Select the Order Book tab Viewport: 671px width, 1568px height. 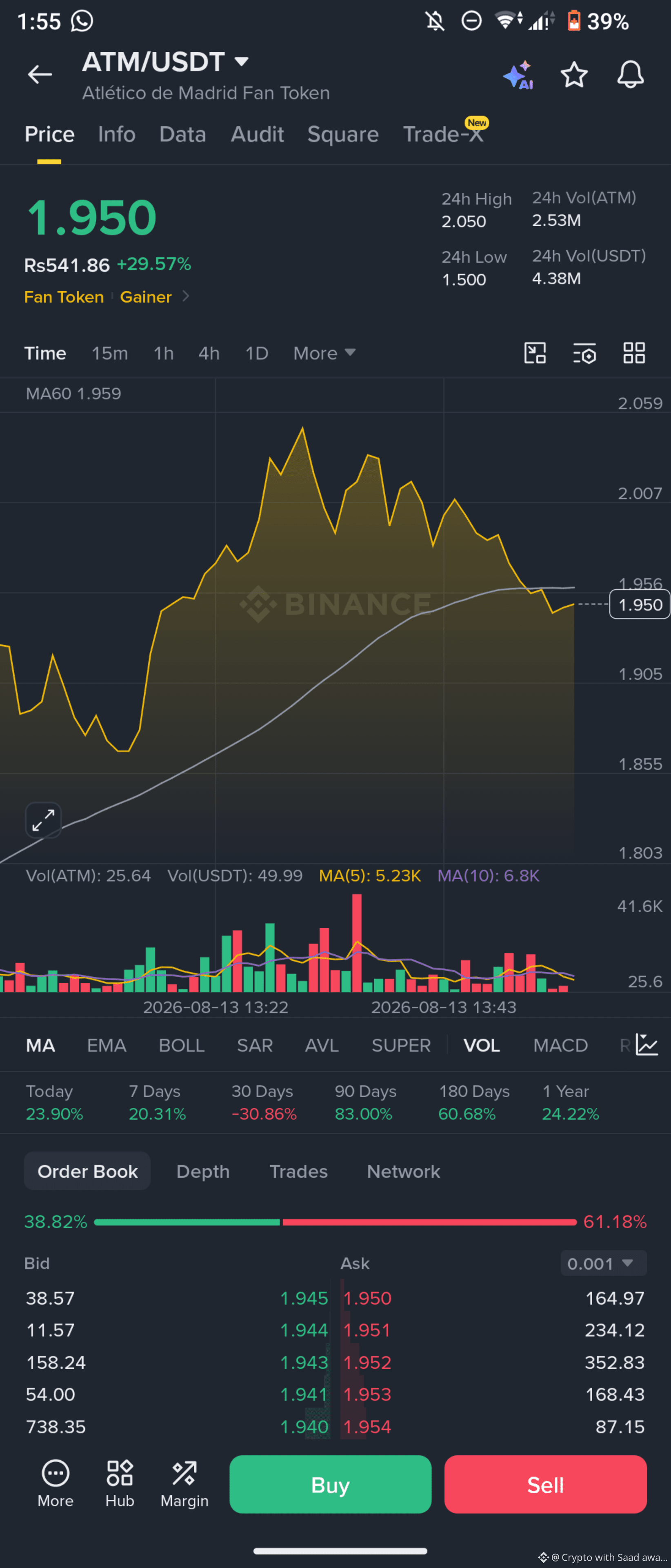(87, 1171)
